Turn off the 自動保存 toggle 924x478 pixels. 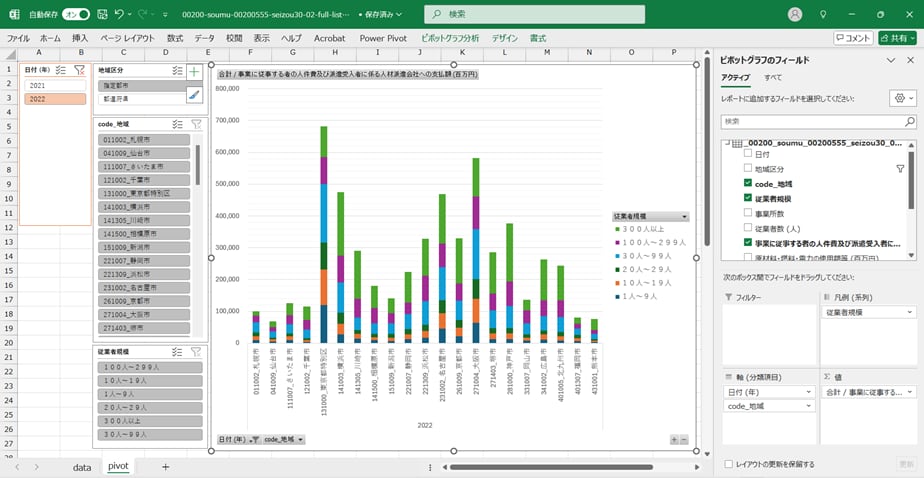(x=75, y=14)
